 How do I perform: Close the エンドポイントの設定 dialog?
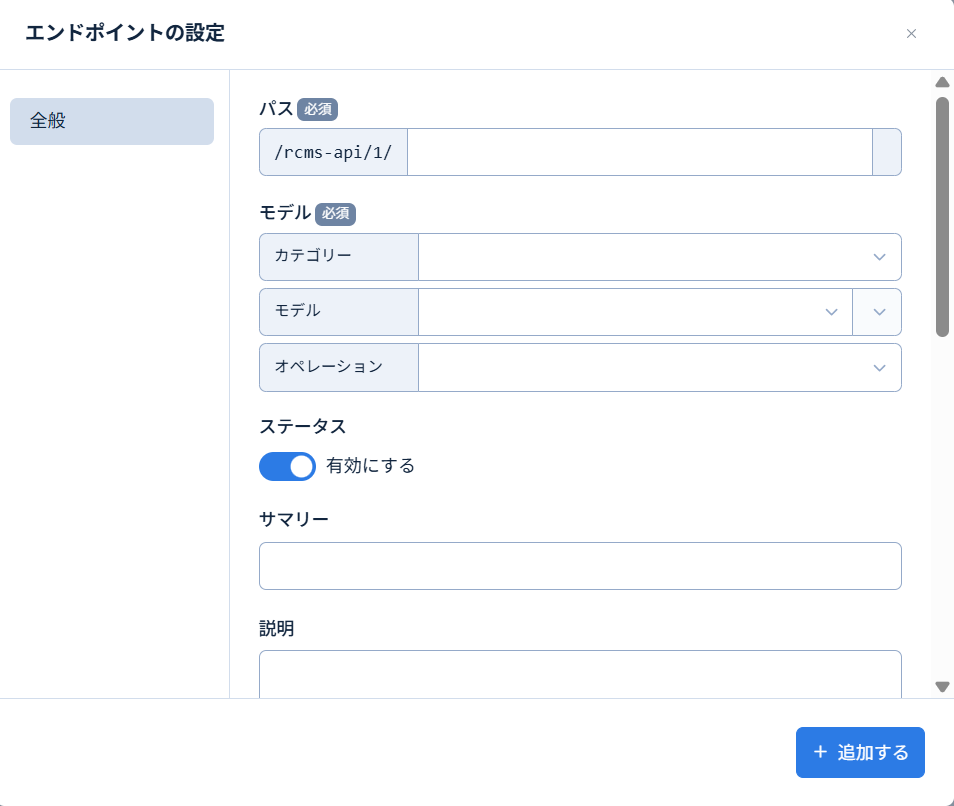tap(911, 33)
